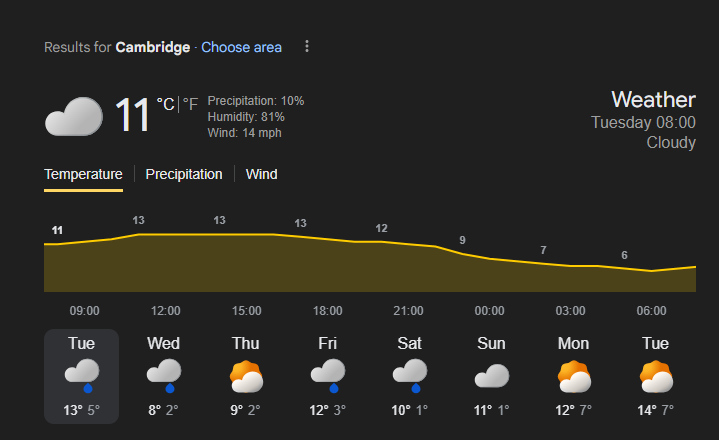This screenshot has width=719, height=440.
Task: Click the large current cloudy condition icon
Action: pos(74,116)
